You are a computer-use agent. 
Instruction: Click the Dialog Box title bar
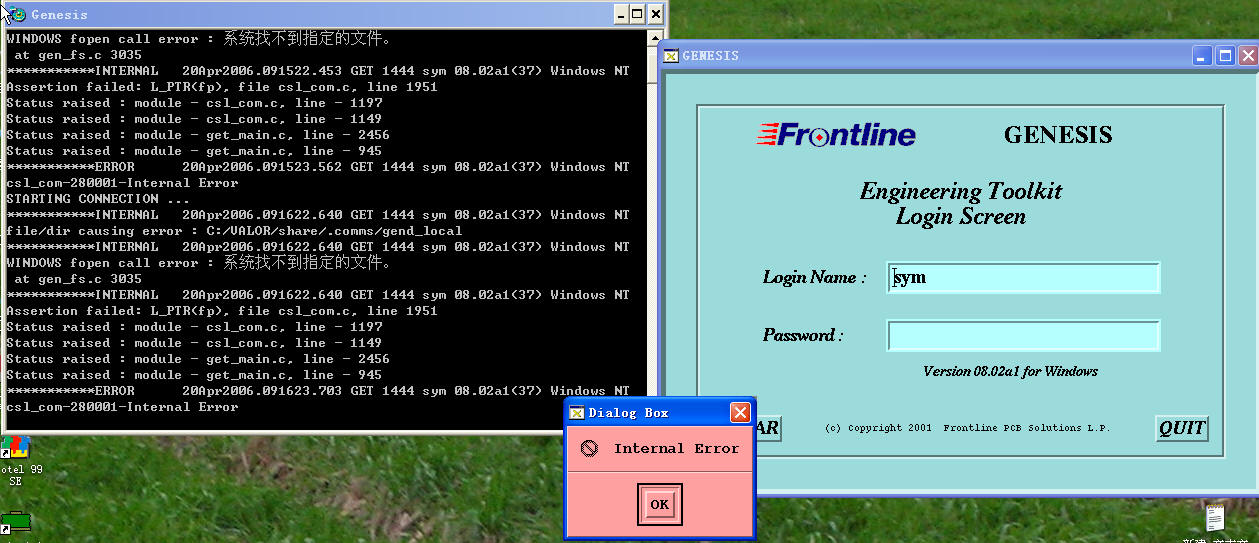(660, 412)
